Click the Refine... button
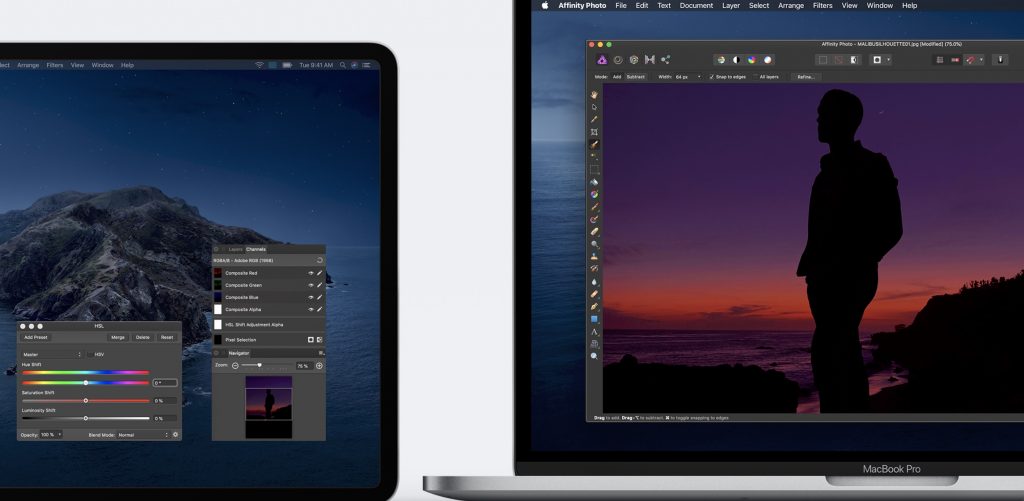Screen dimensions: 1024x501 [805, 77]
